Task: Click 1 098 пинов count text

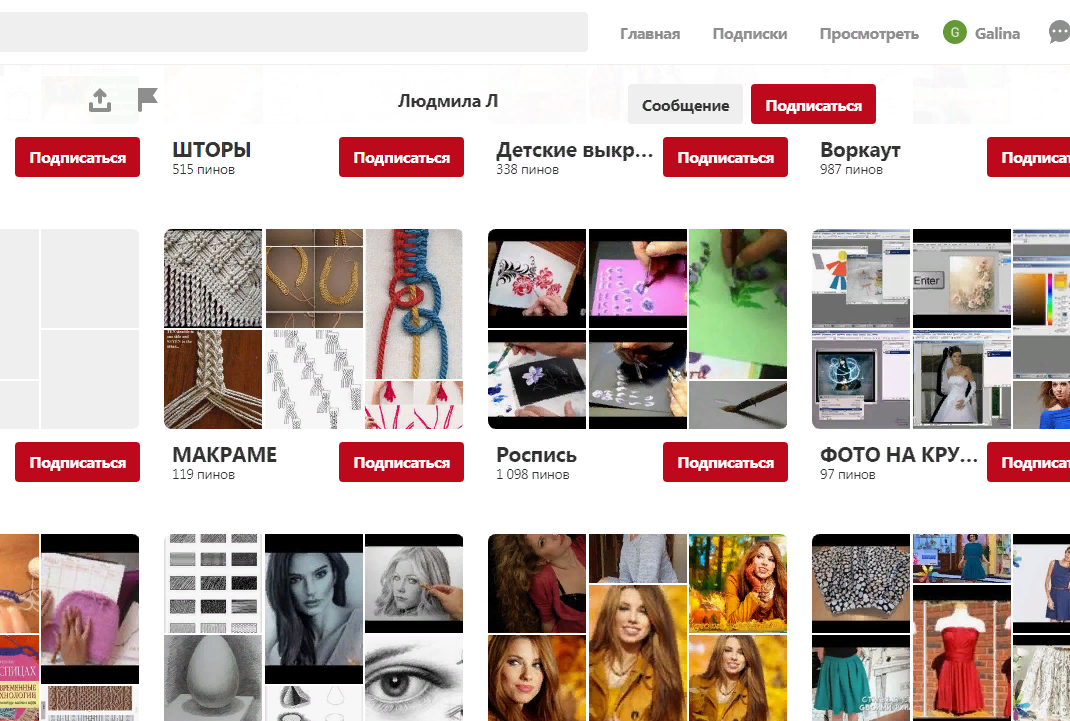Action: (x=532, y=474)
